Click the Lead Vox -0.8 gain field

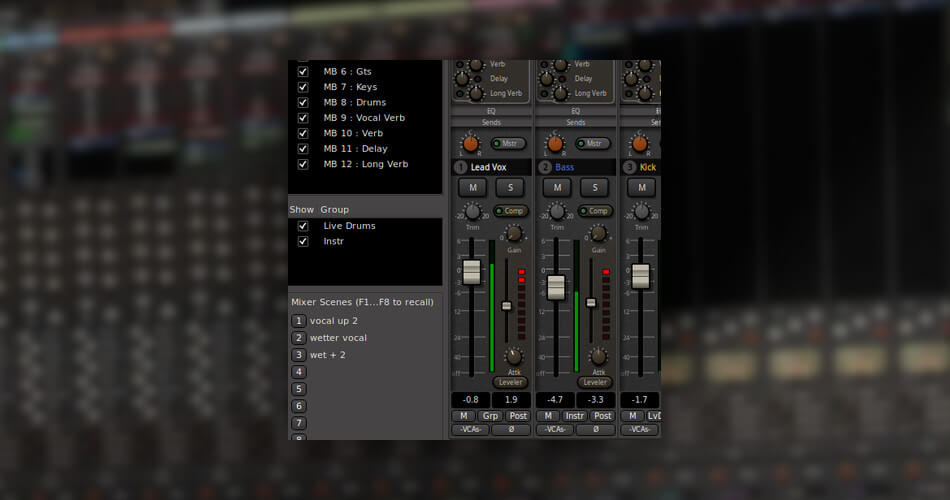click(x=471, y=399)
